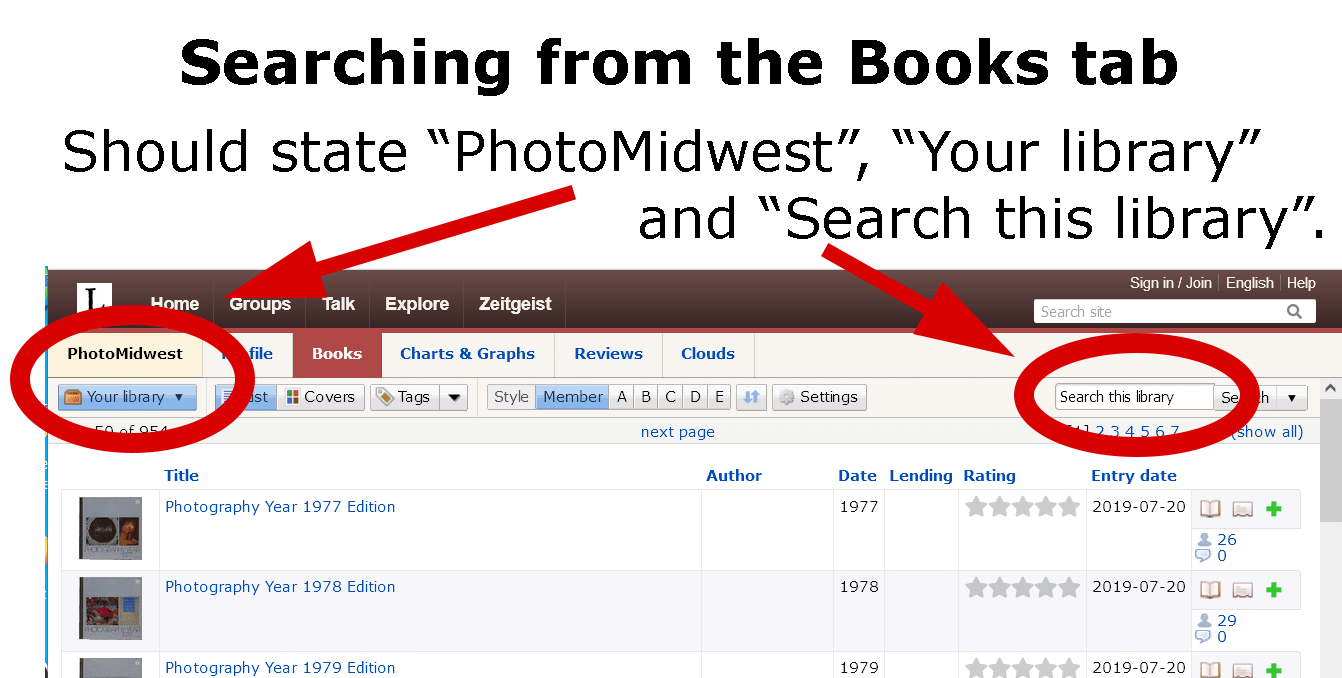Click the magnifier icon in Search site box

1294,312
